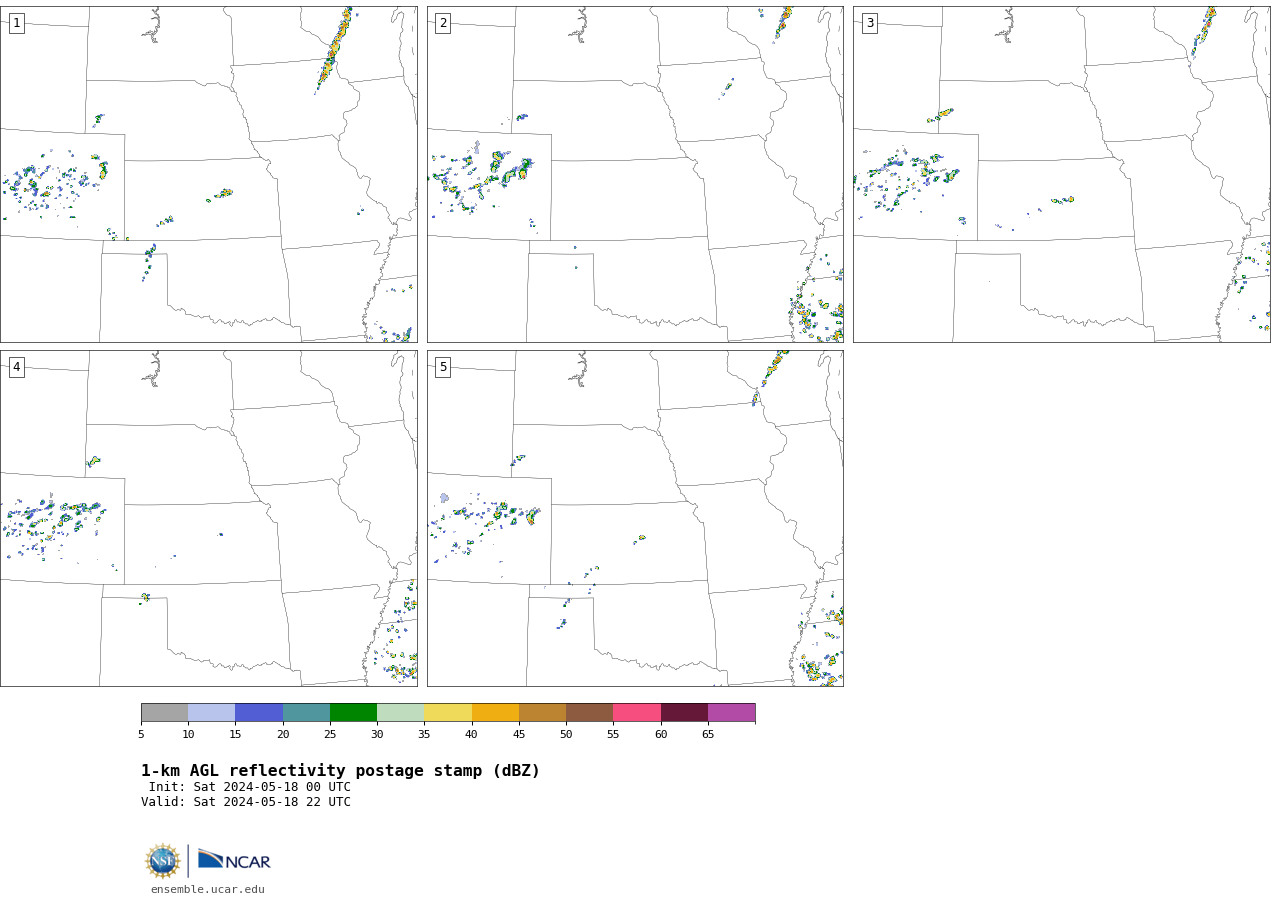Click colorbar tick label 65
The height and width of the screenshot is (901, 1280).
click(x=708, y=734)
